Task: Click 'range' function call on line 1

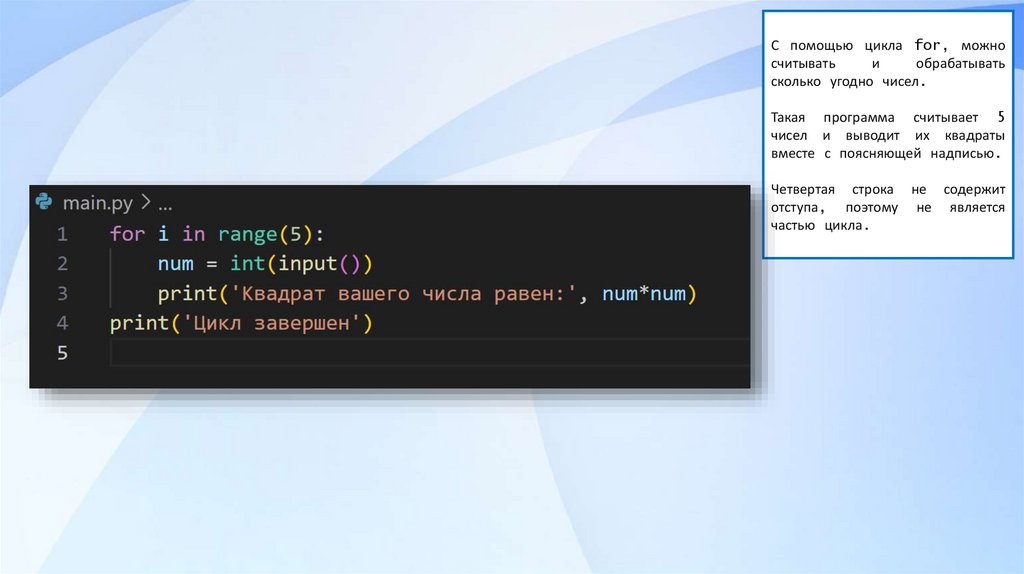Action: pyautogui.click(x=248, y=234)
